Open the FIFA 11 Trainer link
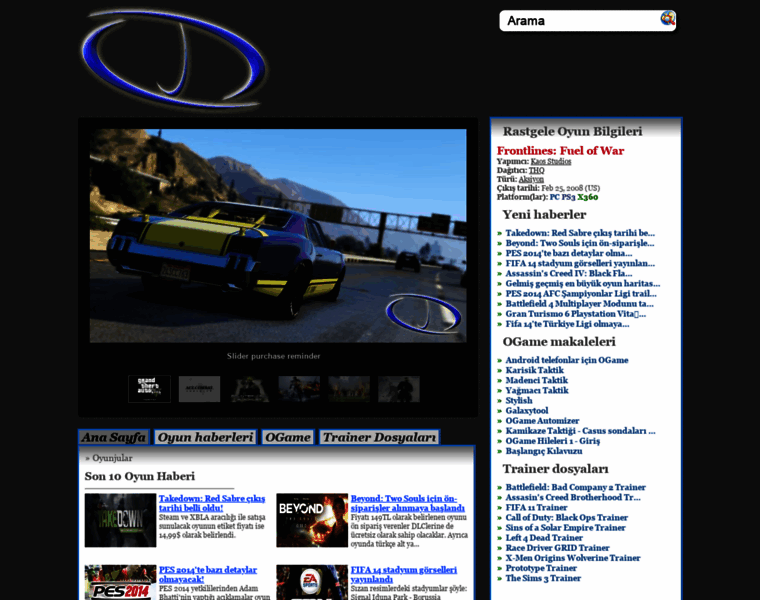 (x=536, y=507)
